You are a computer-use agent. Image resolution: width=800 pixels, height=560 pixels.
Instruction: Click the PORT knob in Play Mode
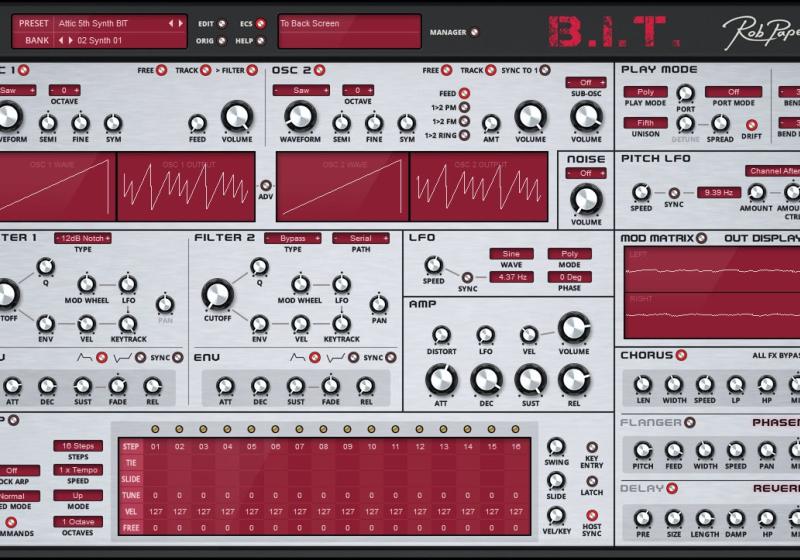(x=685, y=93)
